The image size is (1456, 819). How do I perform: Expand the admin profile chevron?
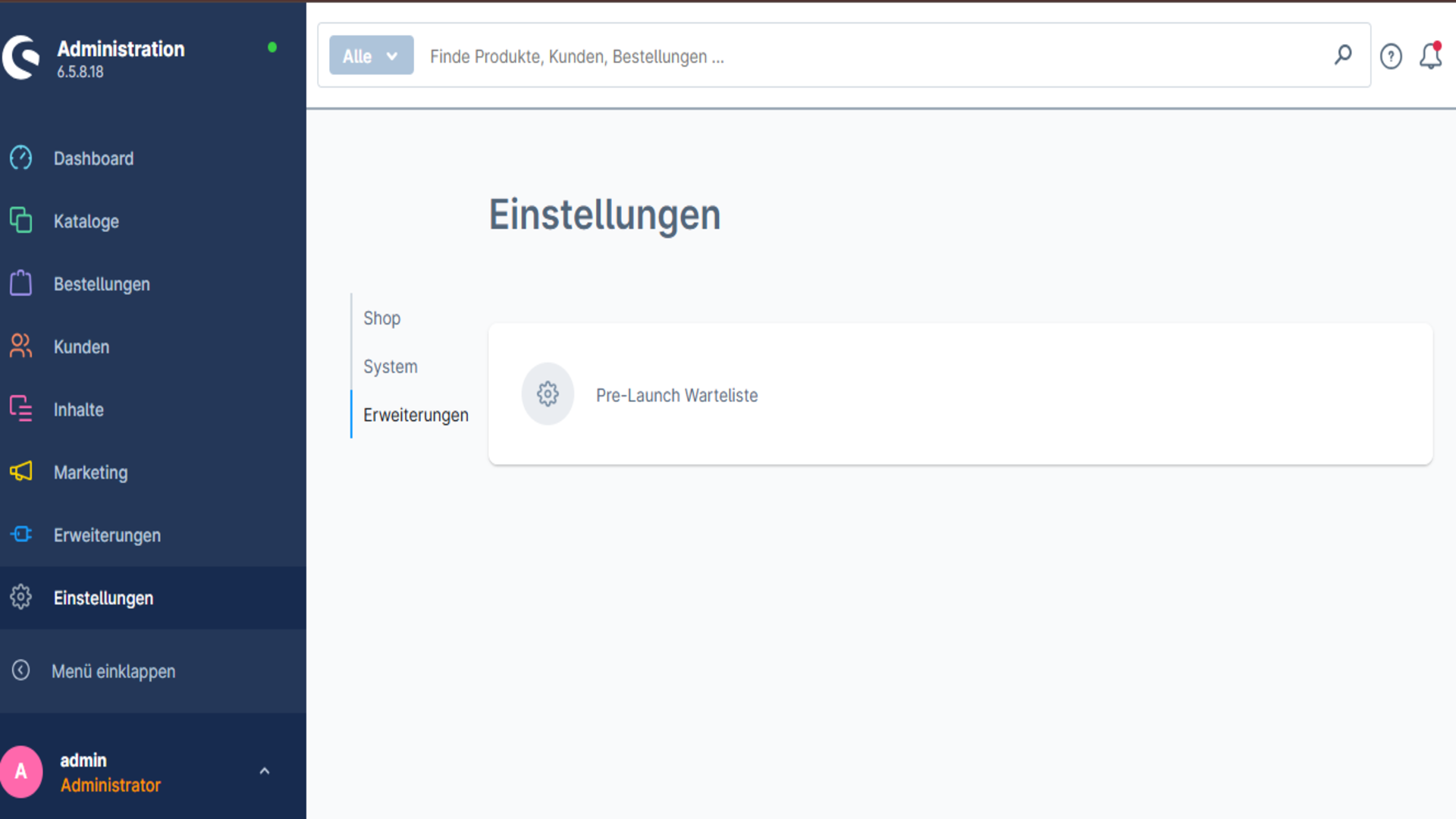[x=265, y=770]
